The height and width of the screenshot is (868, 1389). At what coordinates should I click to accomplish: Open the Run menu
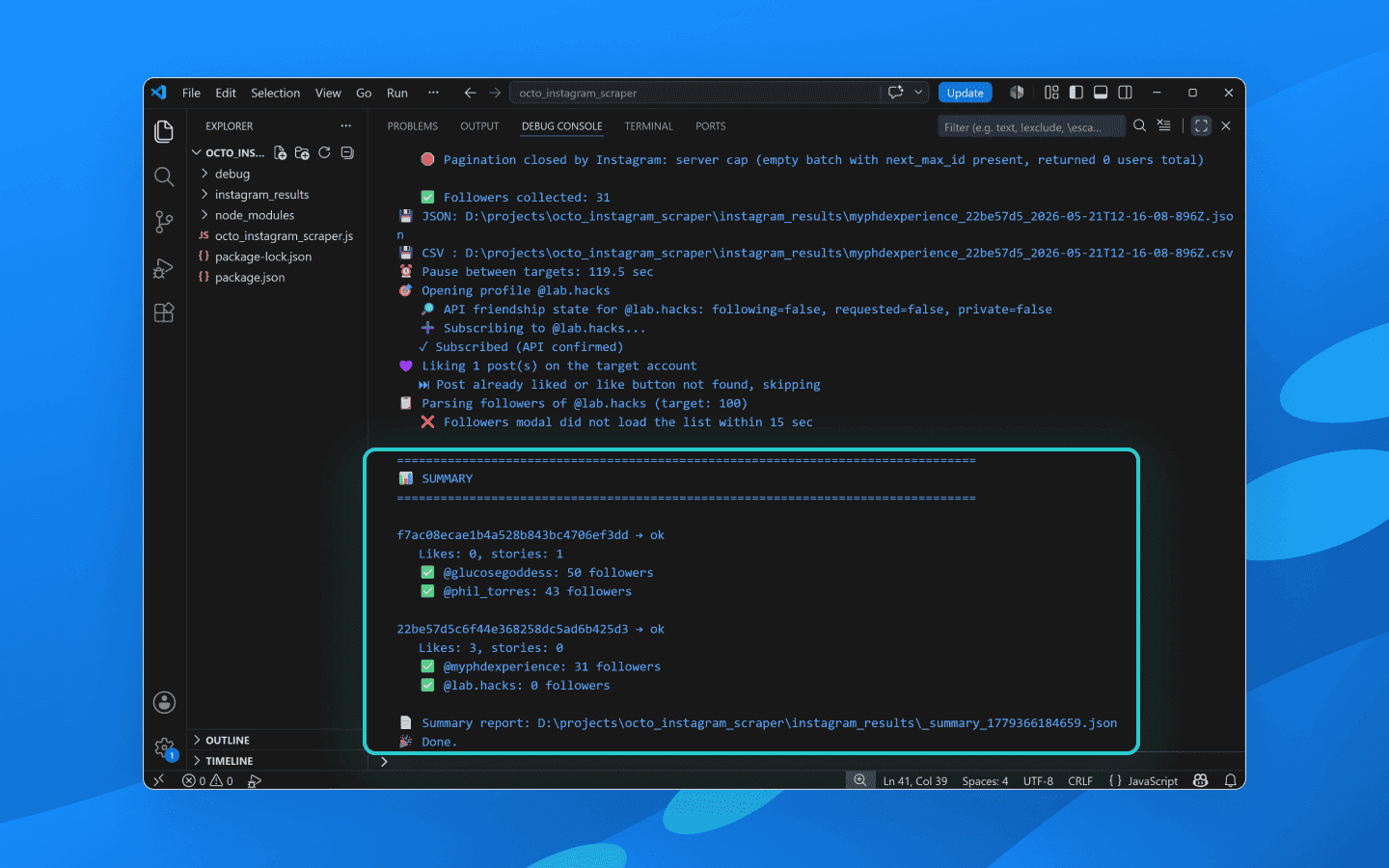(397, 93)
